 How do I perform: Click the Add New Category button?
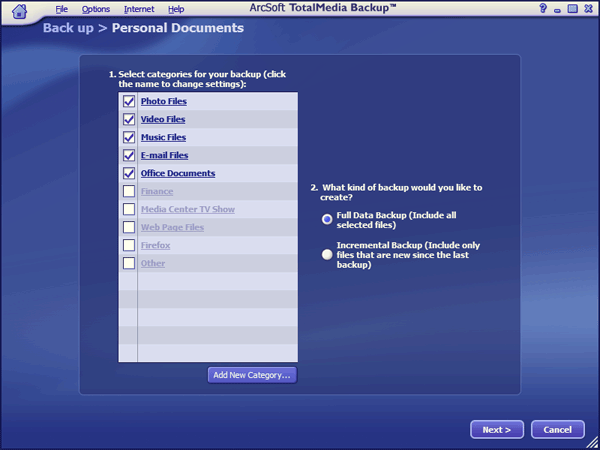tap(252, 375)
